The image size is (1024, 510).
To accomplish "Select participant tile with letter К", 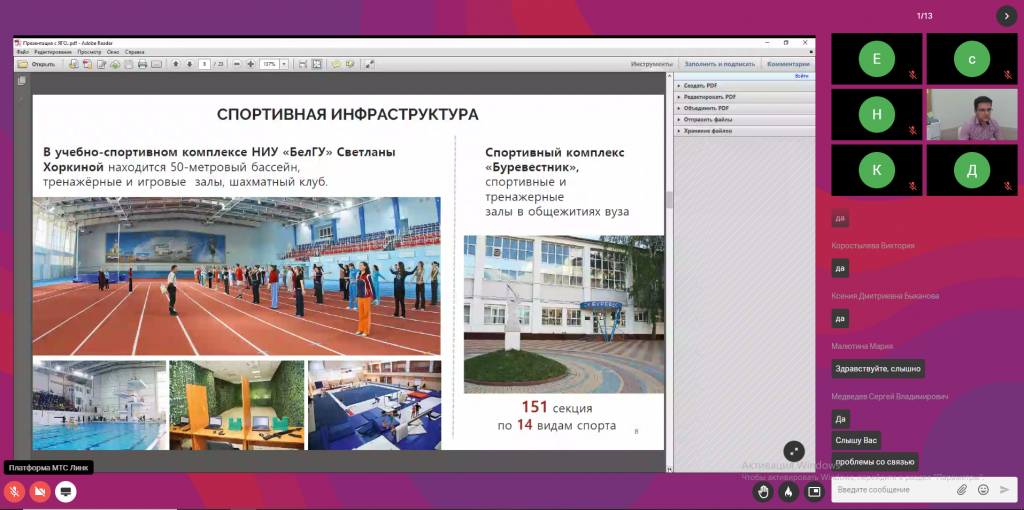I will [876, 170].
